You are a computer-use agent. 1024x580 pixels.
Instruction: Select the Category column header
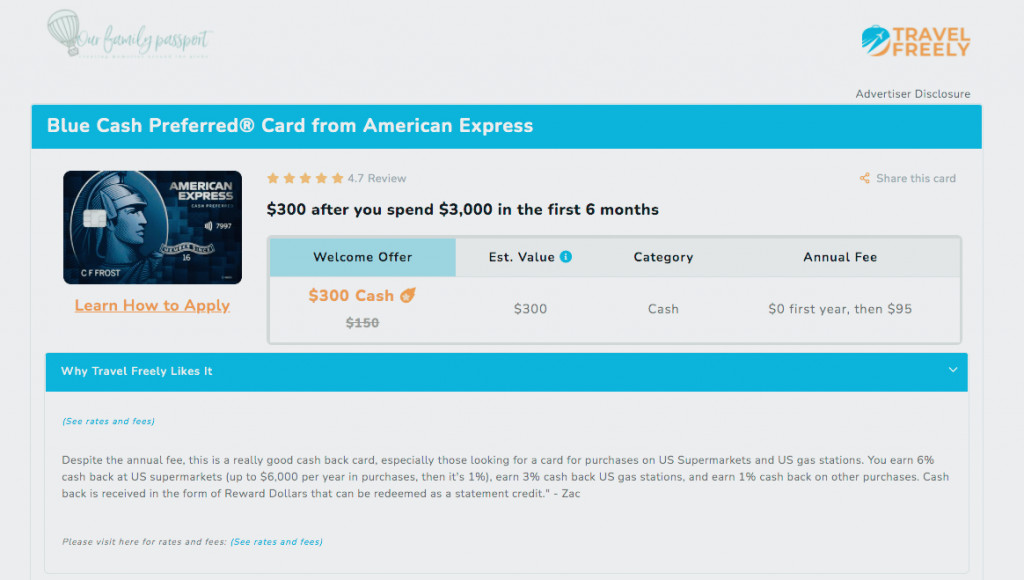click(663, 257)
